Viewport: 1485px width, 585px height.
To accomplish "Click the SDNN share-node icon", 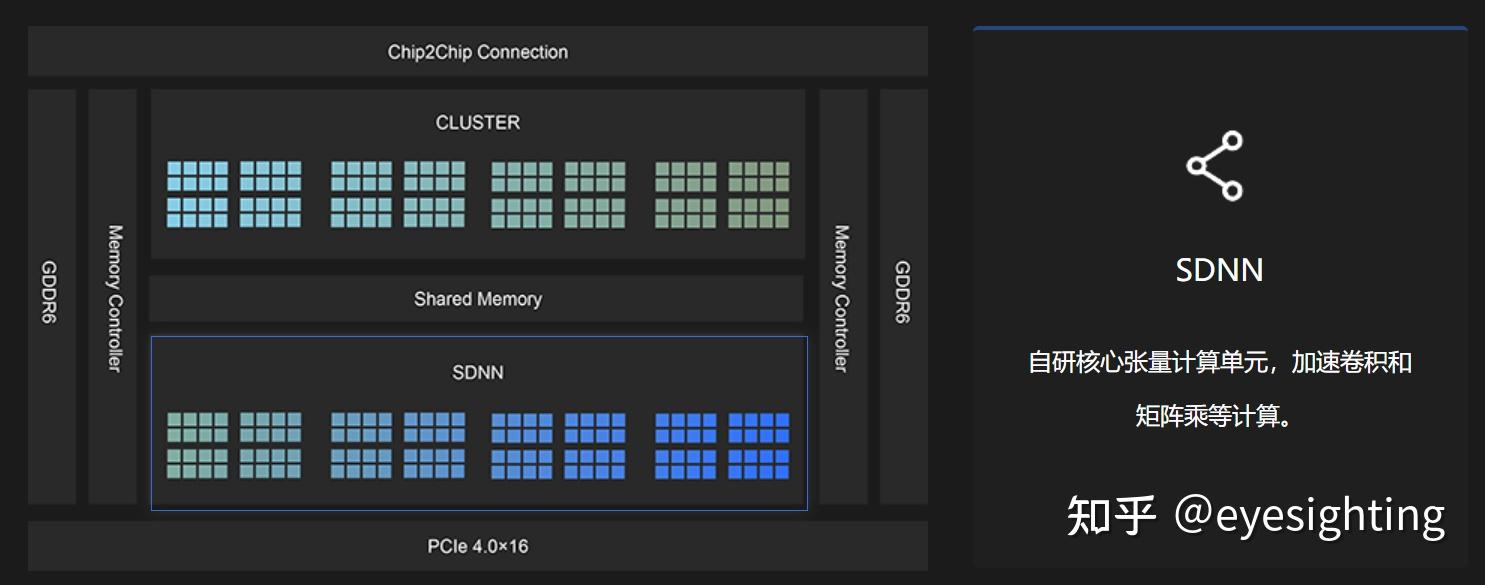I will [1214, 166].
